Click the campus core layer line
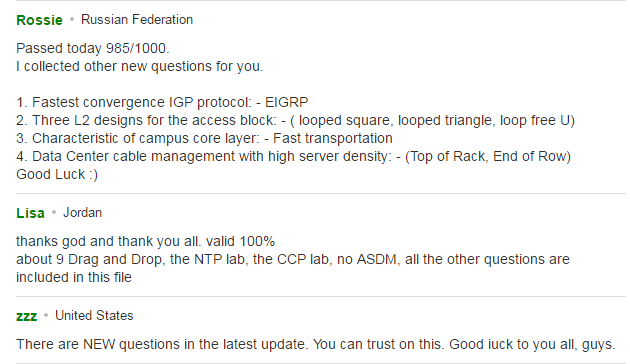The height and width of the screenshot is (364, 630). pos(205,138)
